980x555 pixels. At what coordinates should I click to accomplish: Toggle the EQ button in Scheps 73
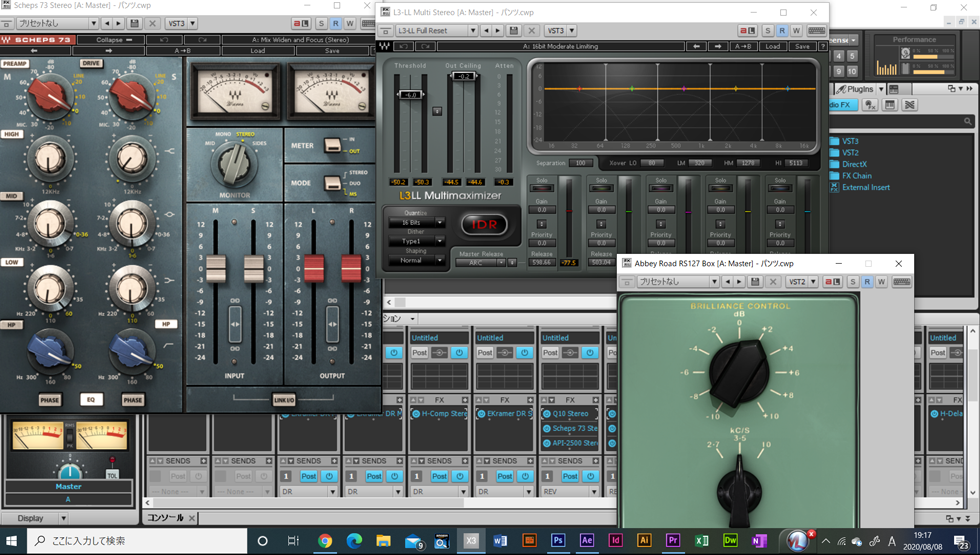coord(91,400)
